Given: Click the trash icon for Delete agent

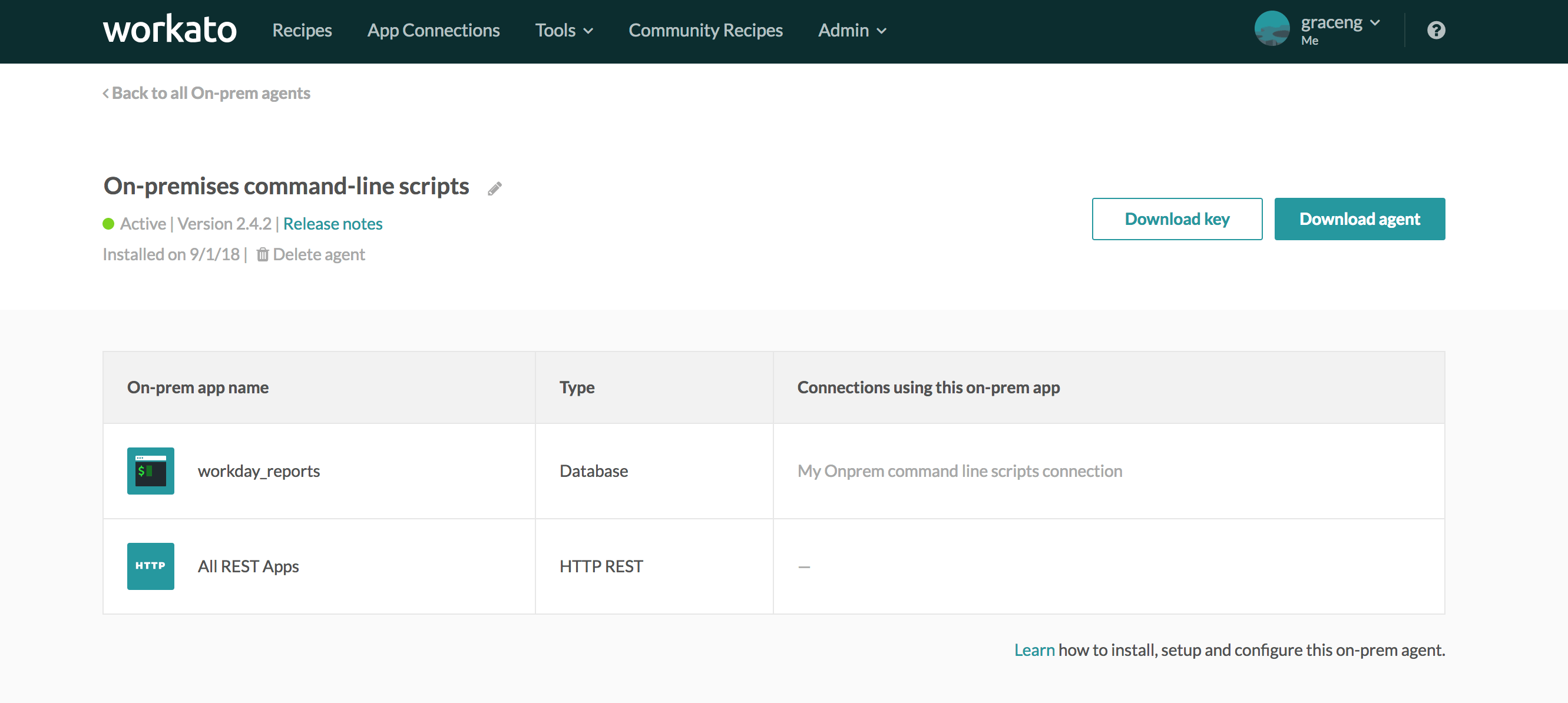Looking at the screenshot, I should [262, 254].
